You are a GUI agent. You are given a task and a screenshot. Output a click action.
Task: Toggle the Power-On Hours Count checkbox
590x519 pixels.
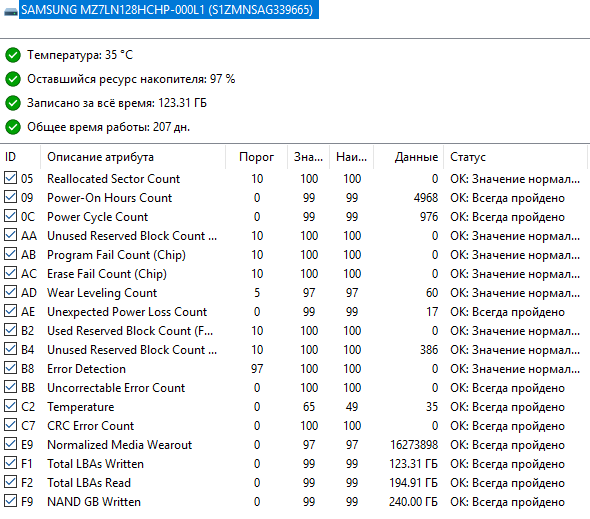[x=10, y=197]
